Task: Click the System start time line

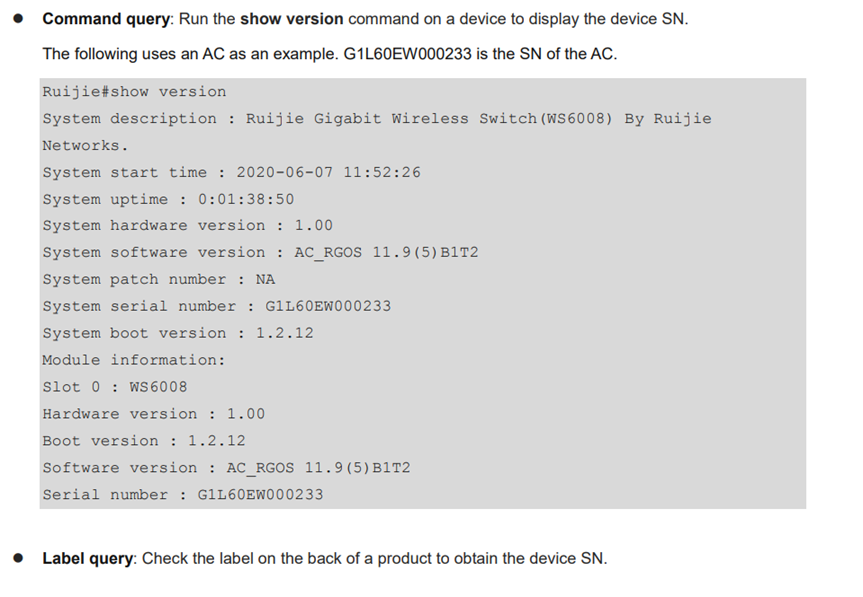Action: [x=232, y=172]
